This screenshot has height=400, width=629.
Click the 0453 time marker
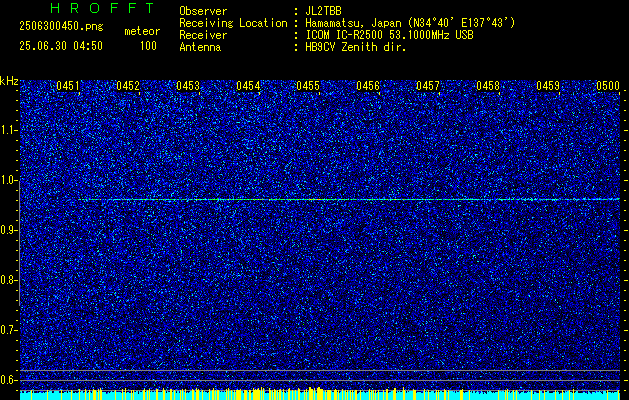[188, 85]
